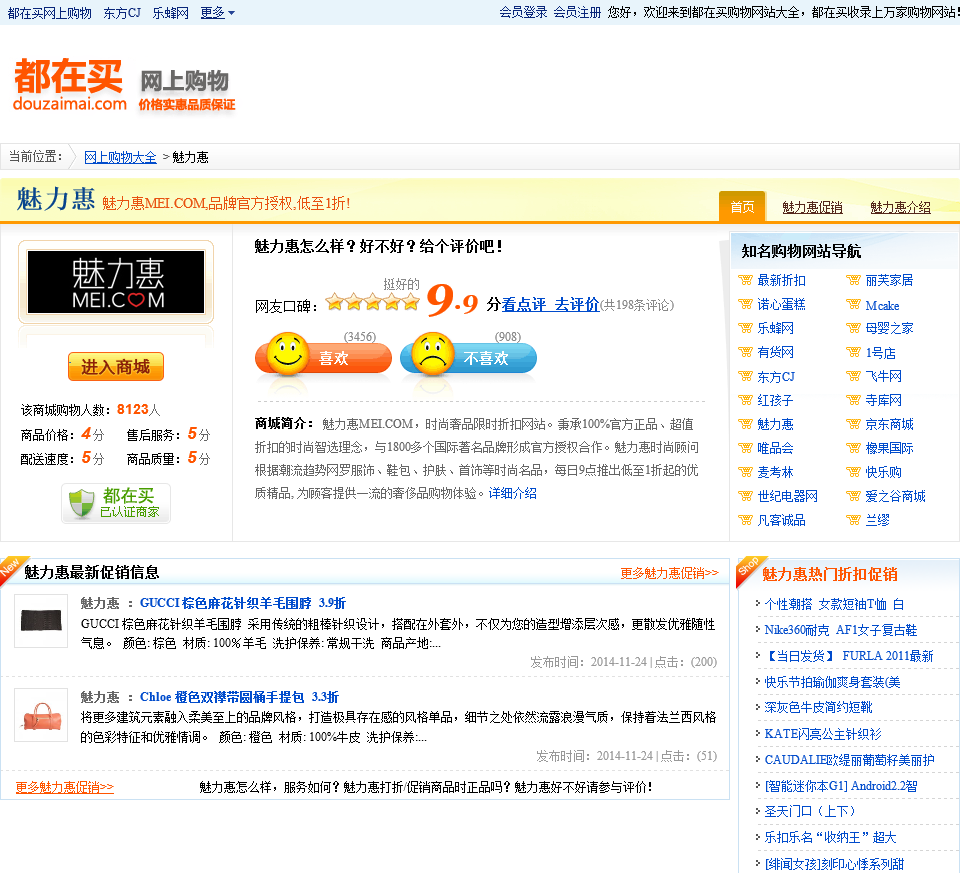Open Chloe 橙色双襻带圆桶手提包 promotion title

pyautogui.click(x=239, y=697)
